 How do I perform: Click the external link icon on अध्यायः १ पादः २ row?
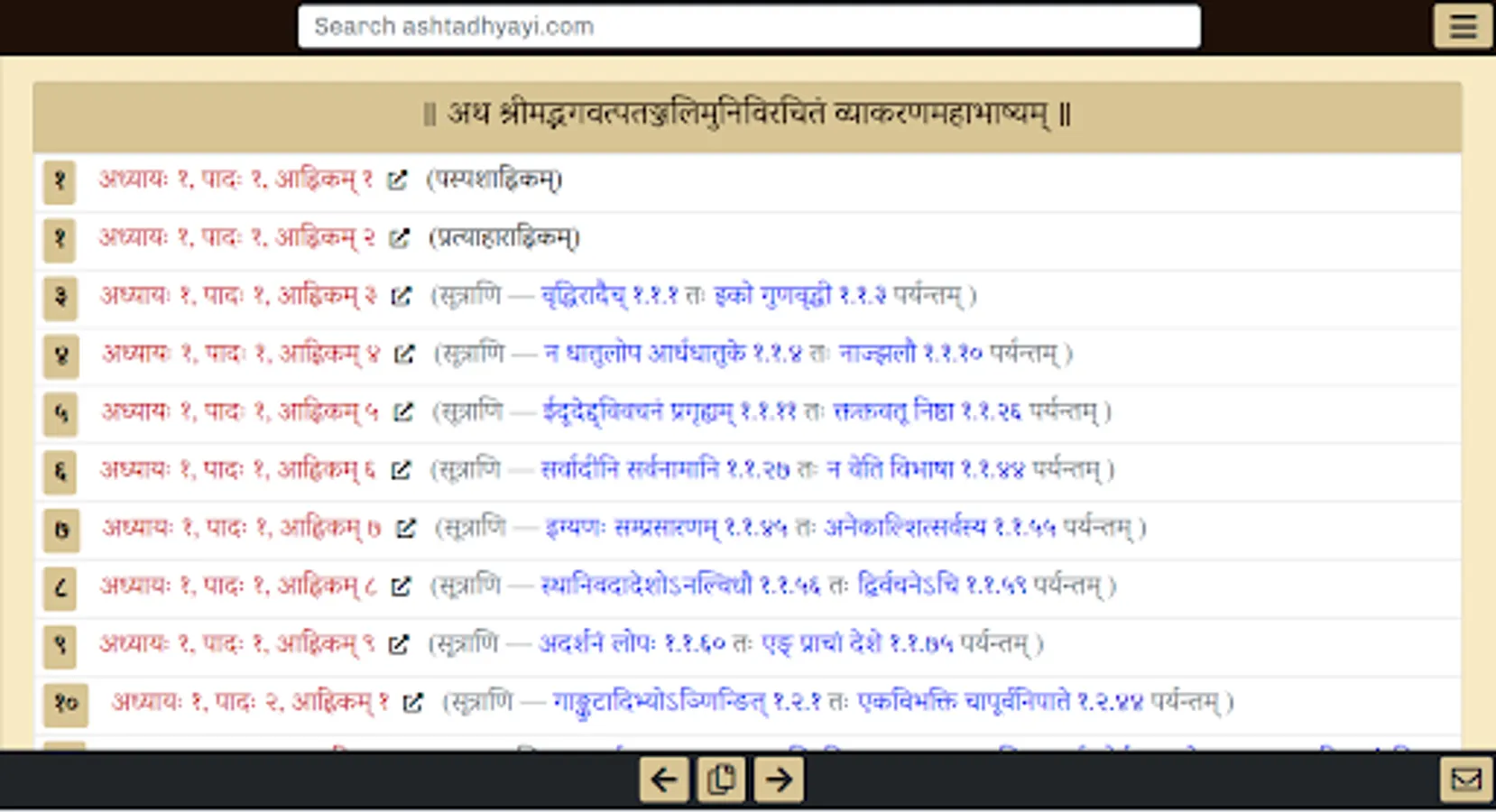tap(414, 702)
